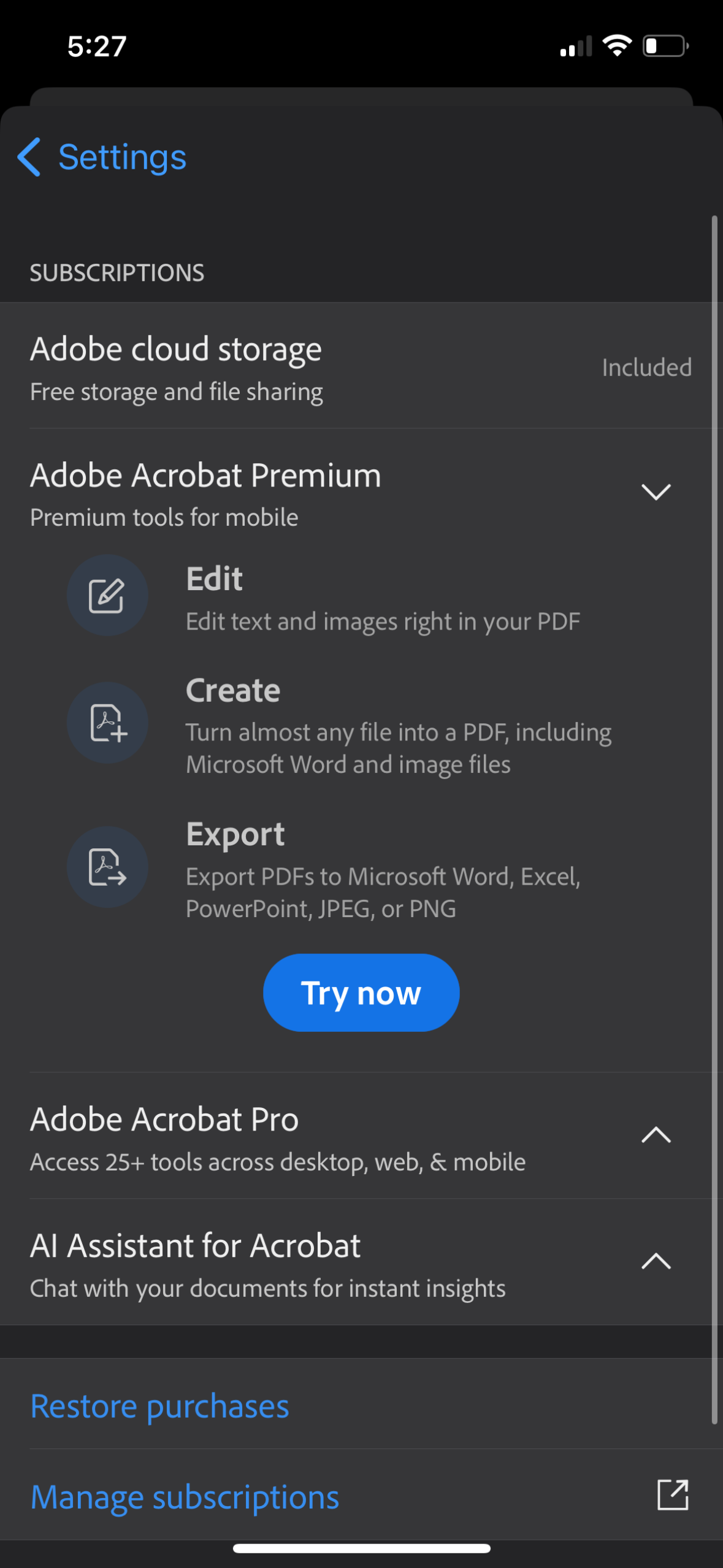This screenshot has width=723, height=1568.
Task: Collapse the Adobe Acrobat Premium section
Action: coord(656,491)
